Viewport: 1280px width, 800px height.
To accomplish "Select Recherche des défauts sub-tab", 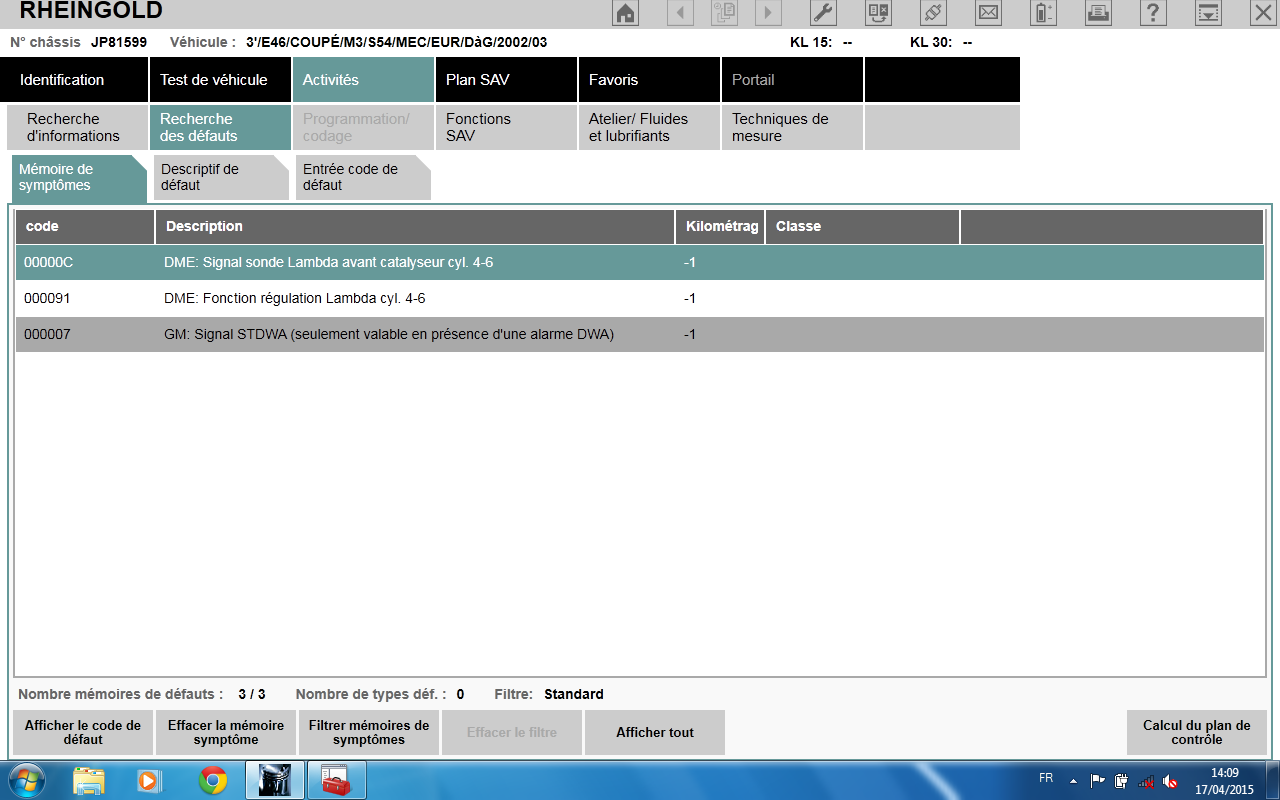I will tap(220, 127).
